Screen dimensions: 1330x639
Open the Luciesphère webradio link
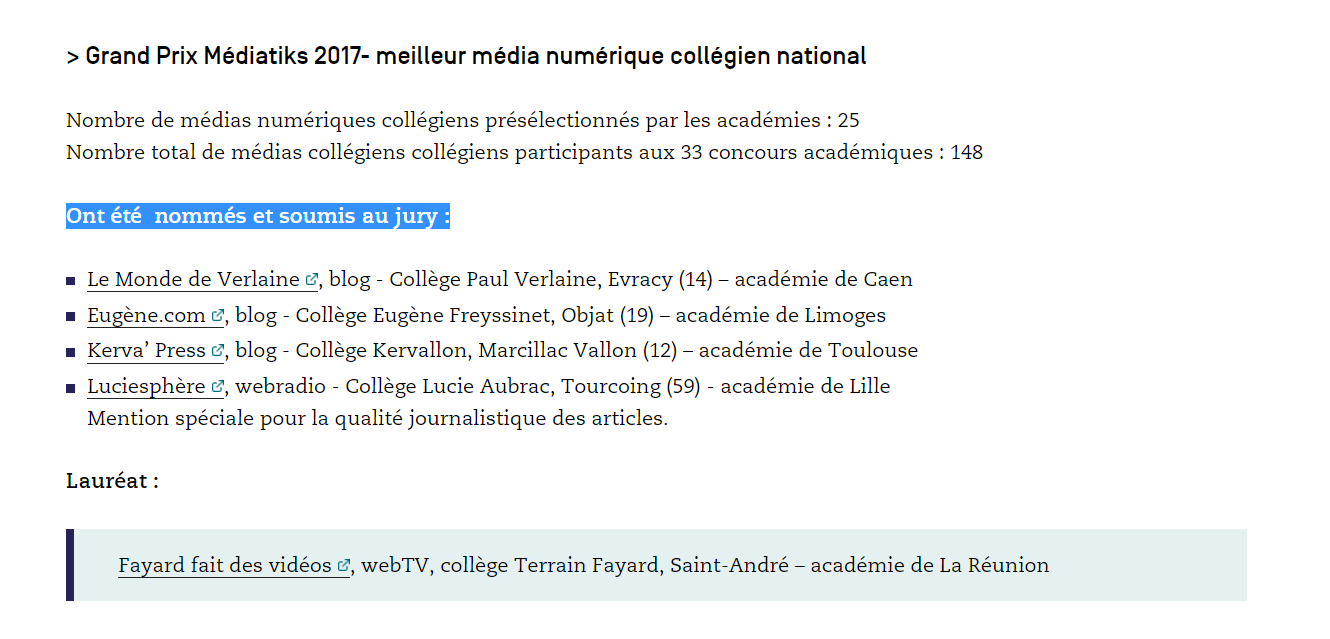(x=147, y=386)
